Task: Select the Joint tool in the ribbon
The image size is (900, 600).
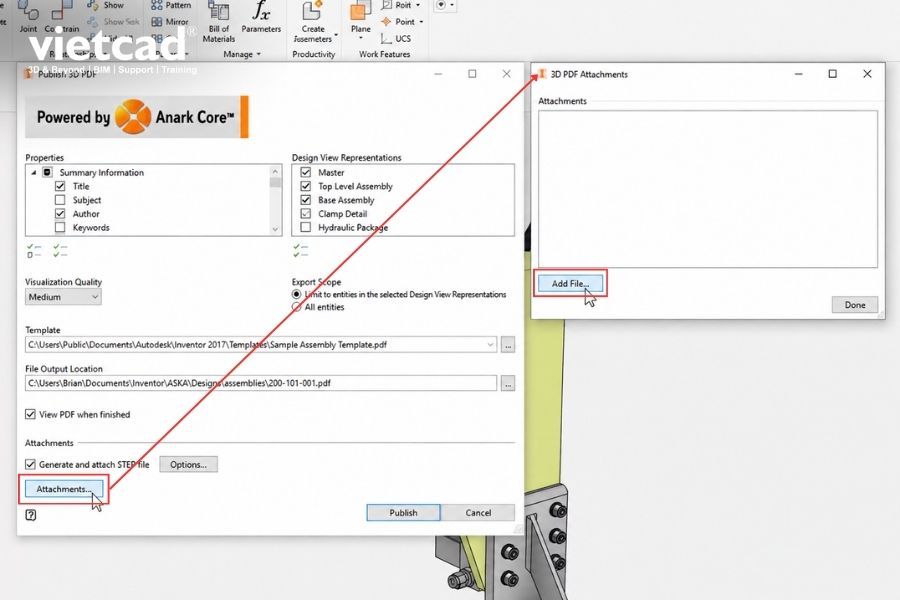Action: (28, 17)
